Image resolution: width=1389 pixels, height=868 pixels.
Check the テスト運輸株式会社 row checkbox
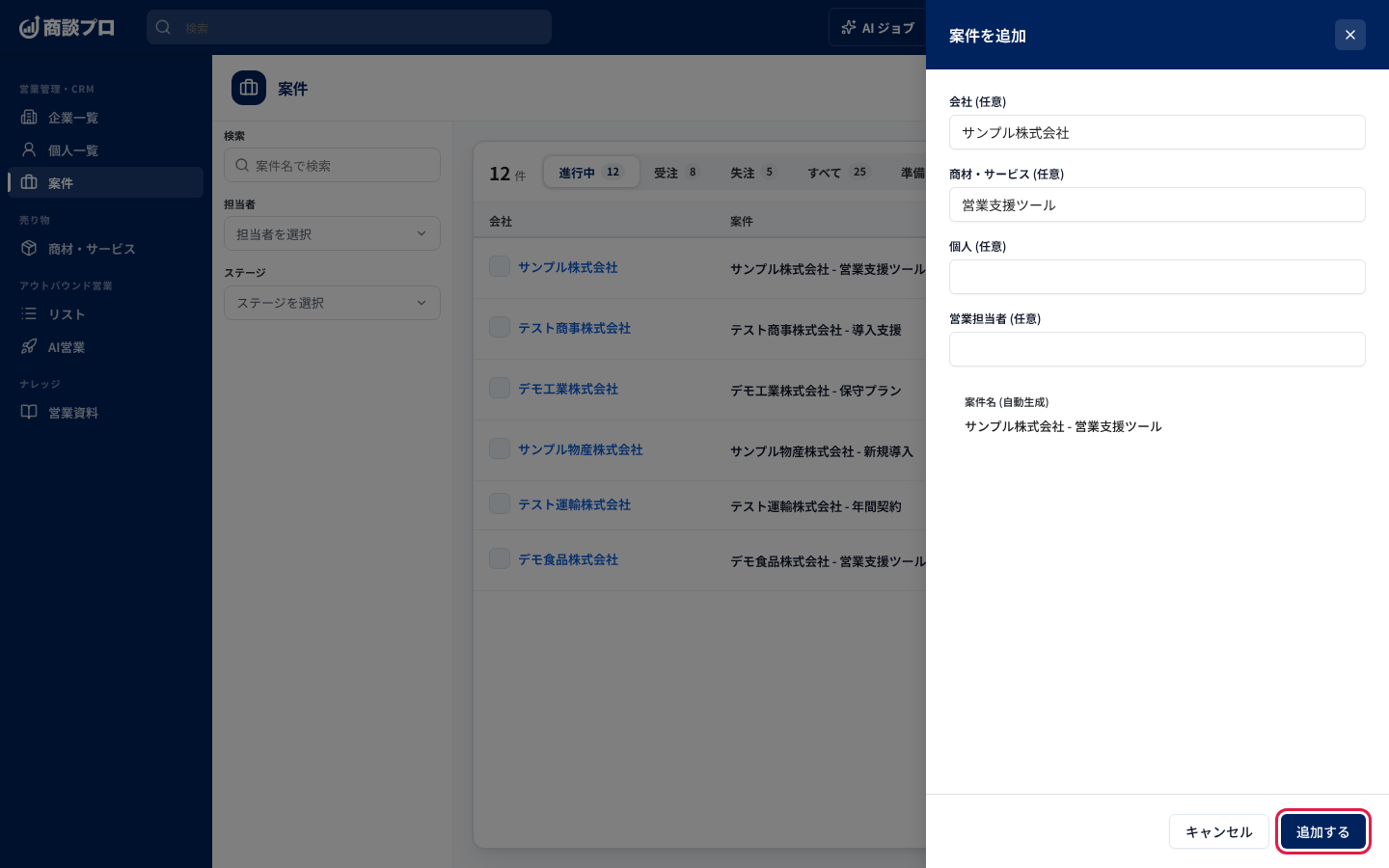(x=500, y=503)
